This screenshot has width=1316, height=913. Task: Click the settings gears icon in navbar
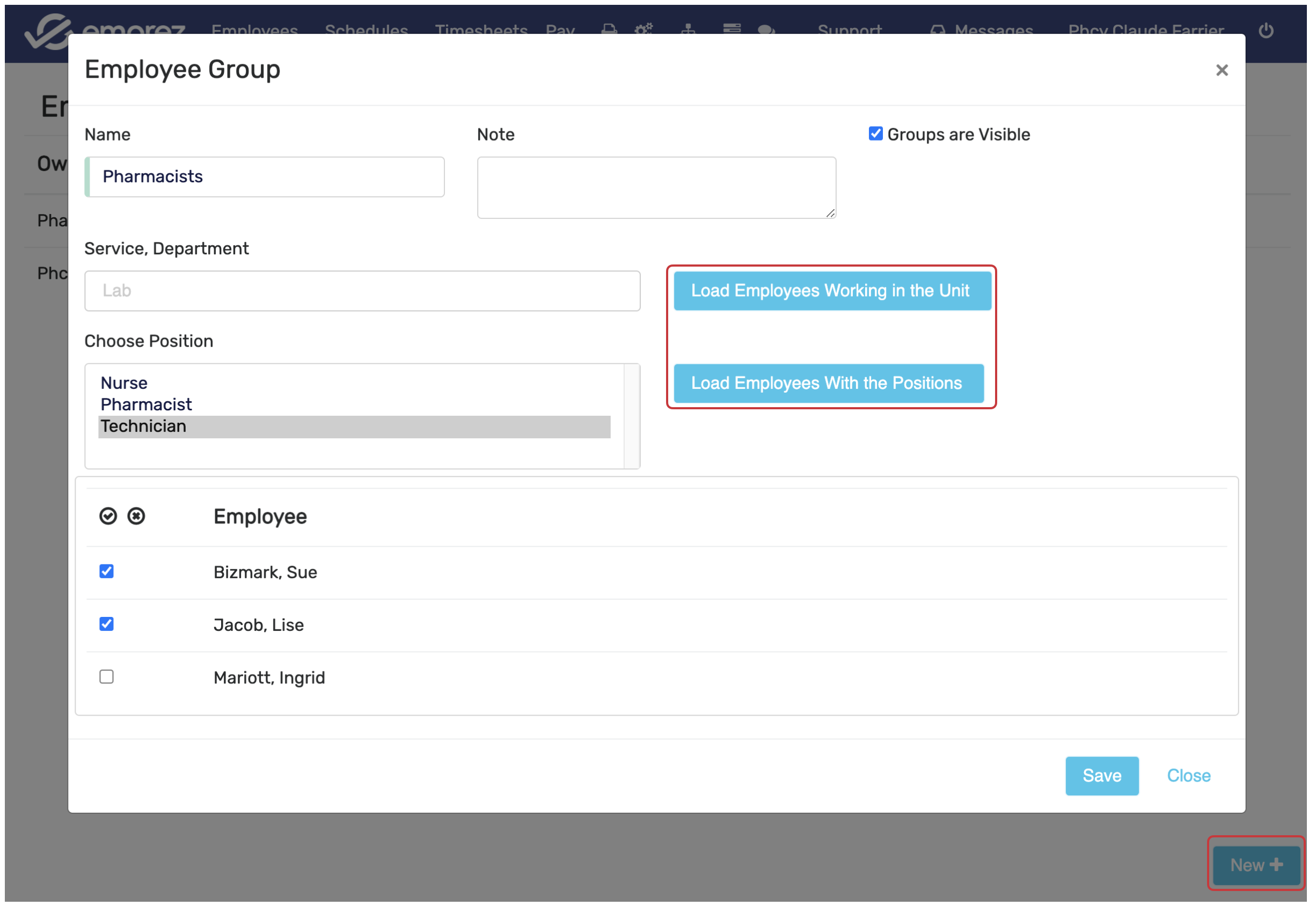click(644, 28)
